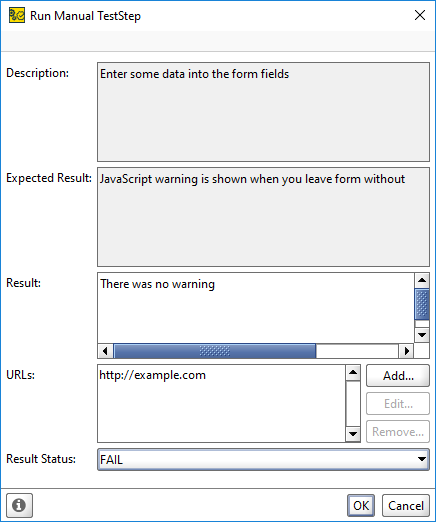Screen dimensions: 436x522
Task: Click URLs list scroll up arrow
Action: (x=353, y=373)
